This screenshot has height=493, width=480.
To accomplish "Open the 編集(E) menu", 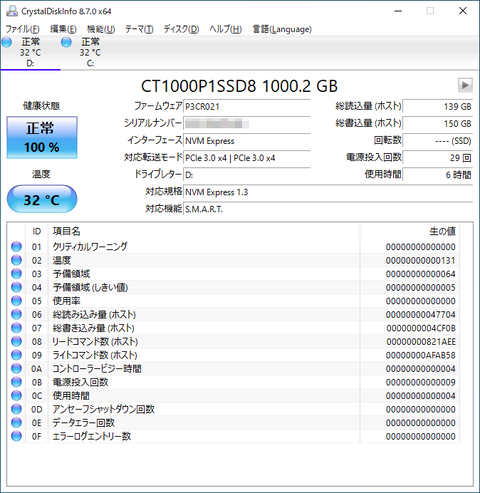I will [63, 29].
